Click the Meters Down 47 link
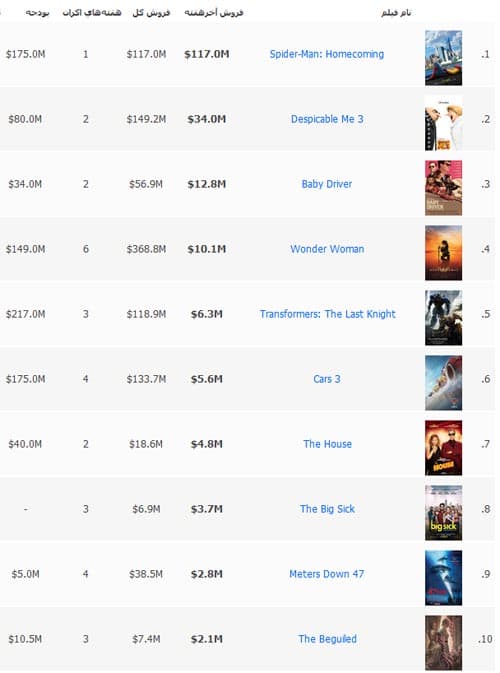This screenshot has width=500, height=673. 327,574
